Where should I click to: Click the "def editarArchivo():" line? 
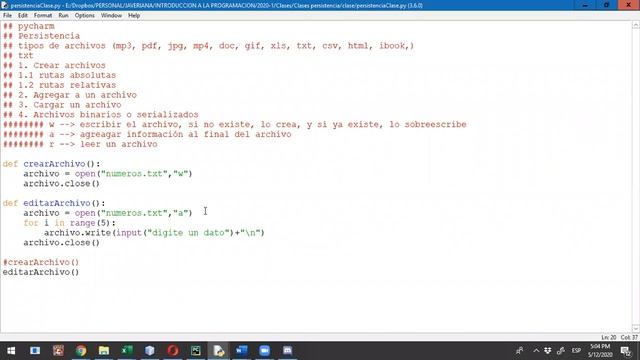(54, 203)
